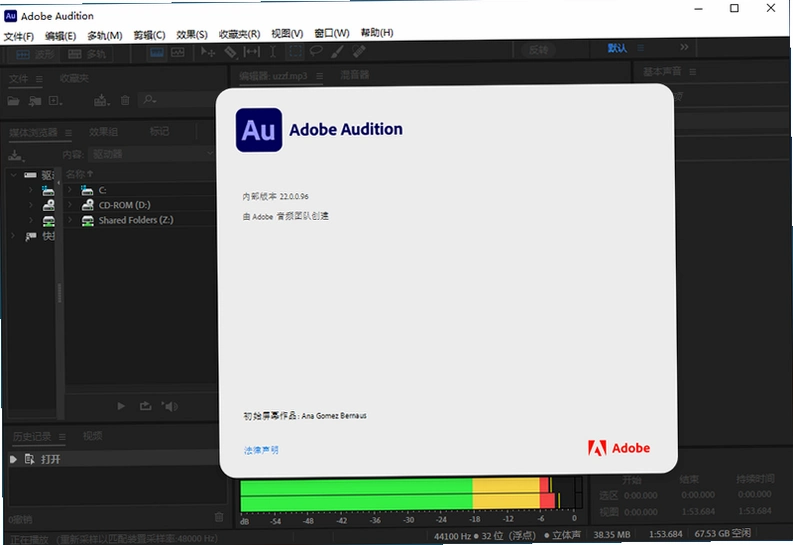
Task: Toggle spectral pitch display
Action: (x=178, y=52)
